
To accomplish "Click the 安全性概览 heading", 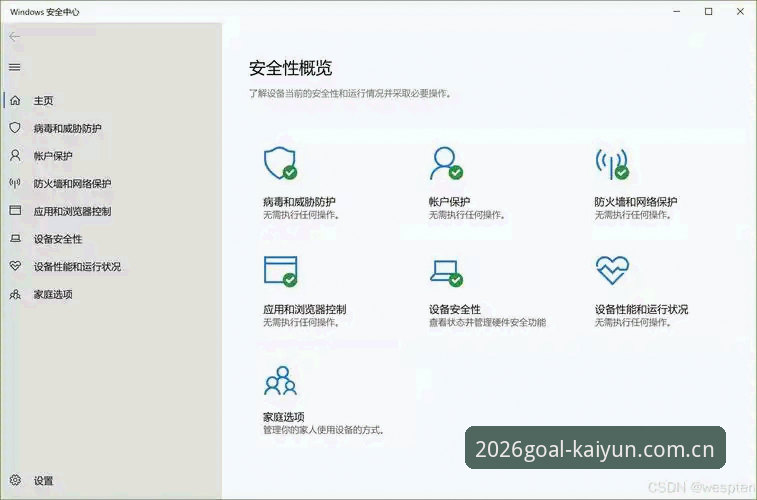I will click(291, 68).
